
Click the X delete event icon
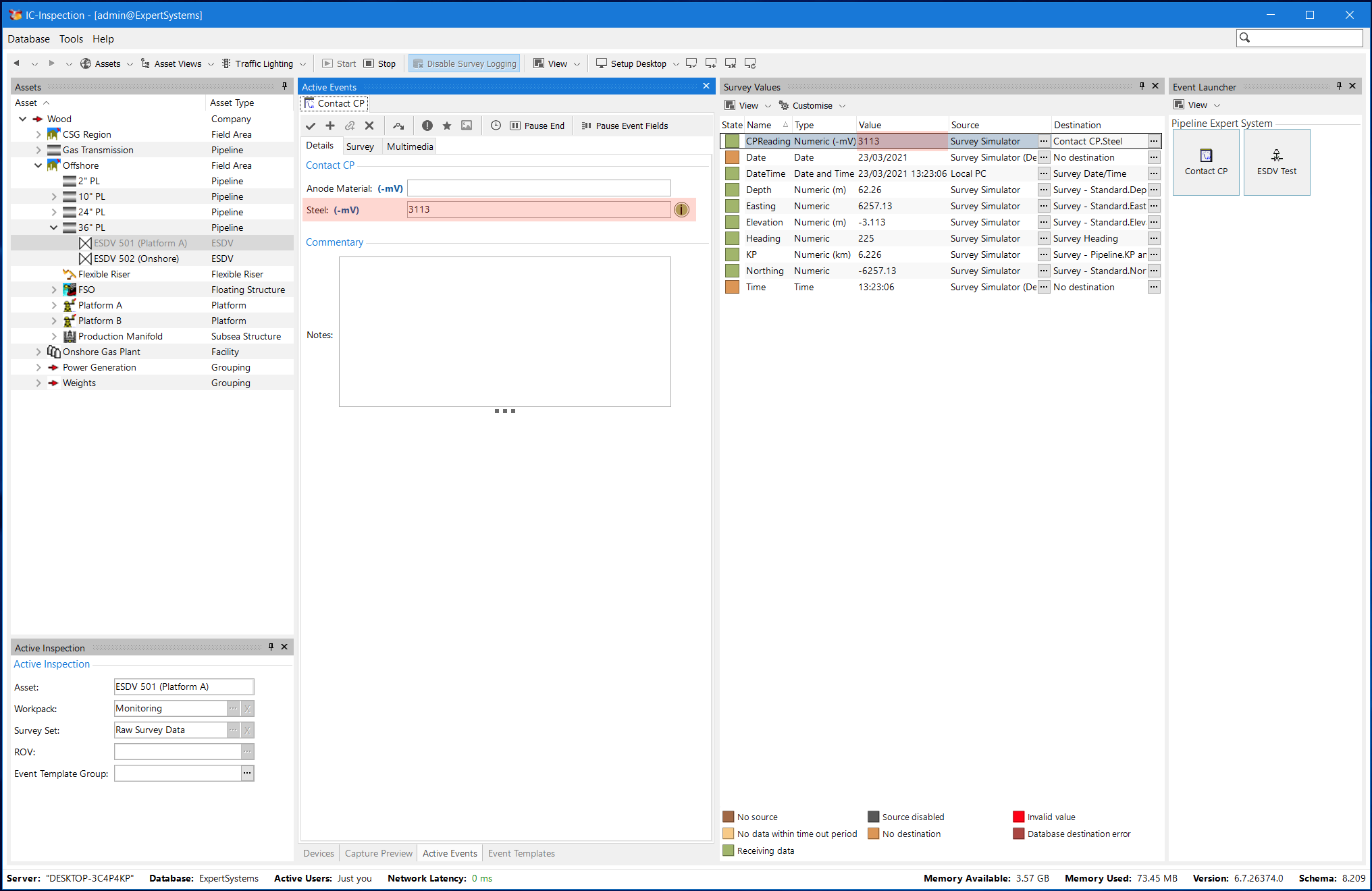tap(369, 126)
